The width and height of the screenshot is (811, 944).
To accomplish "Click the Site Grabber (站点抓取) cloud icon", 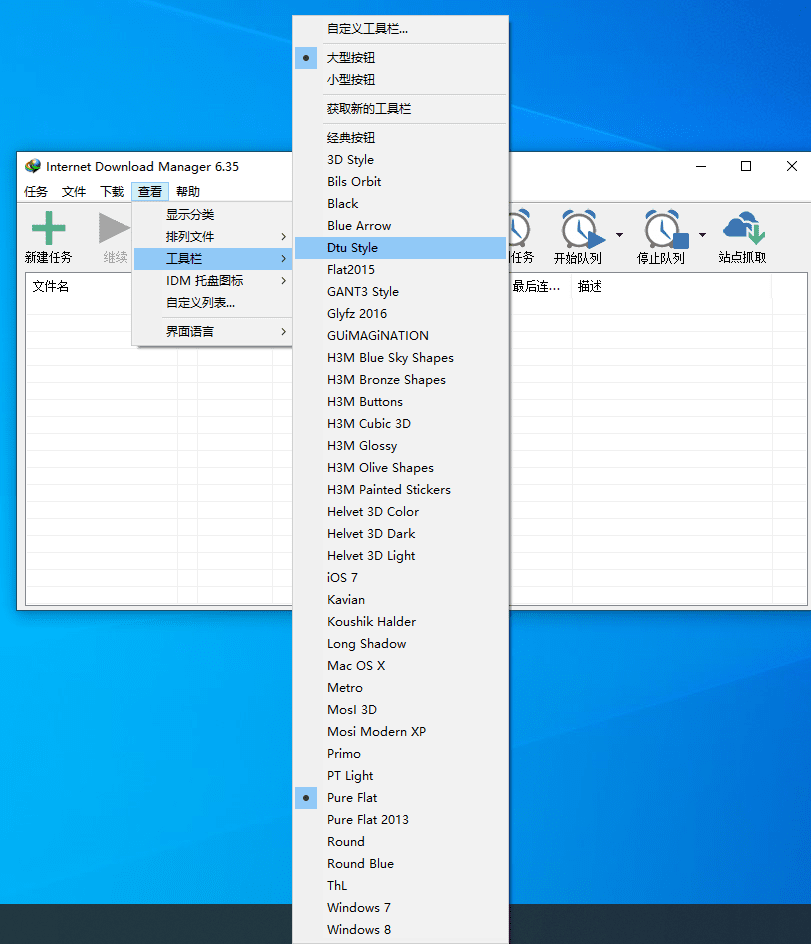I will pyautogui.click(x=744, y=228).
